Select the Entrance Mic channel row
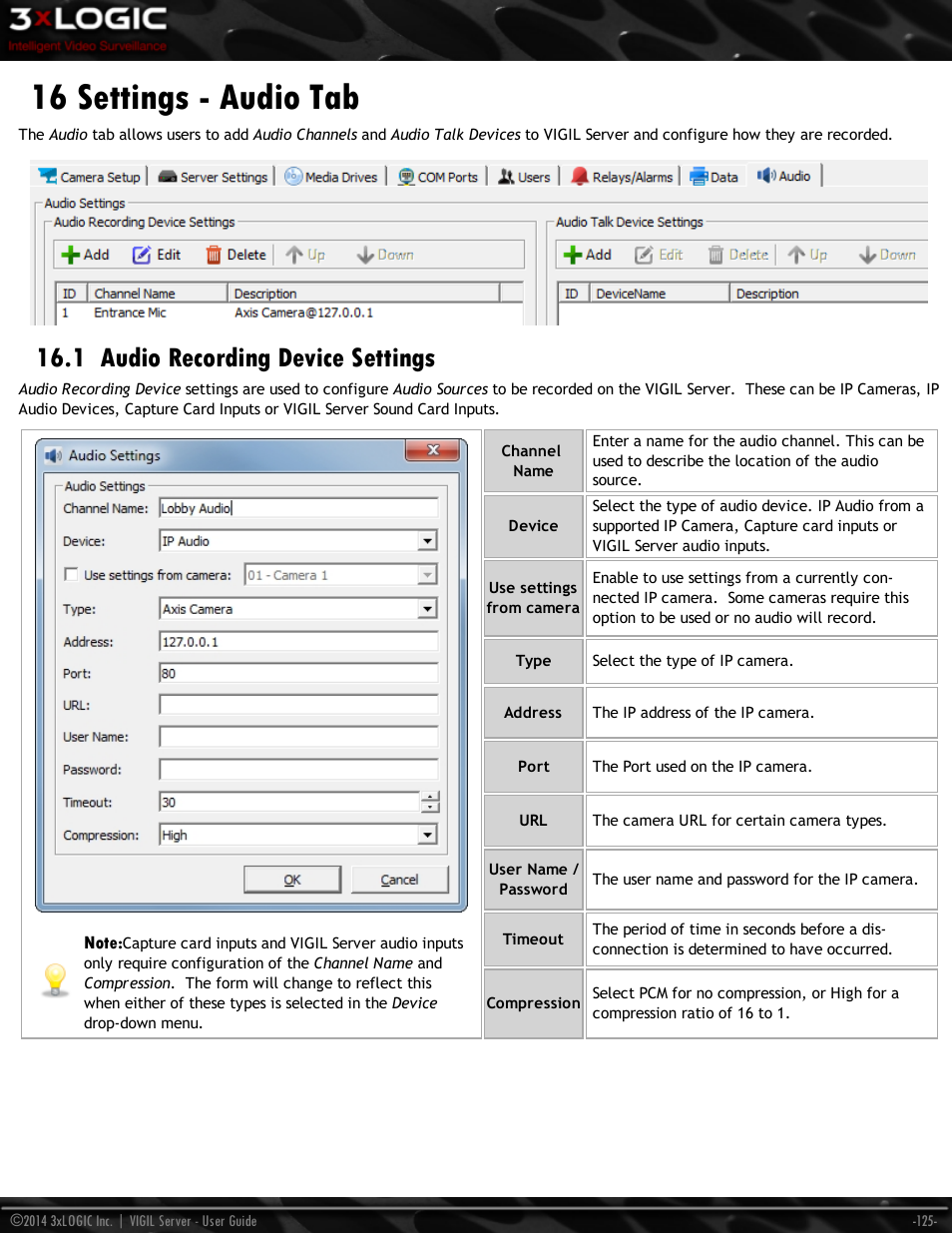Image resolution: width=952 pixels, height=1233 pixels. [289, 312]
